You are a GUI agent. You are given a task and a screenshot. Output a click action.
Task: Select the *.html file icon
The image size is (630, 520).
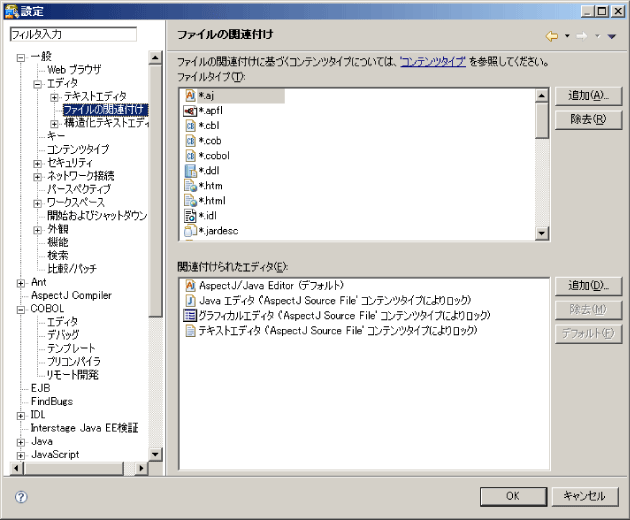(x=190, y=201)
